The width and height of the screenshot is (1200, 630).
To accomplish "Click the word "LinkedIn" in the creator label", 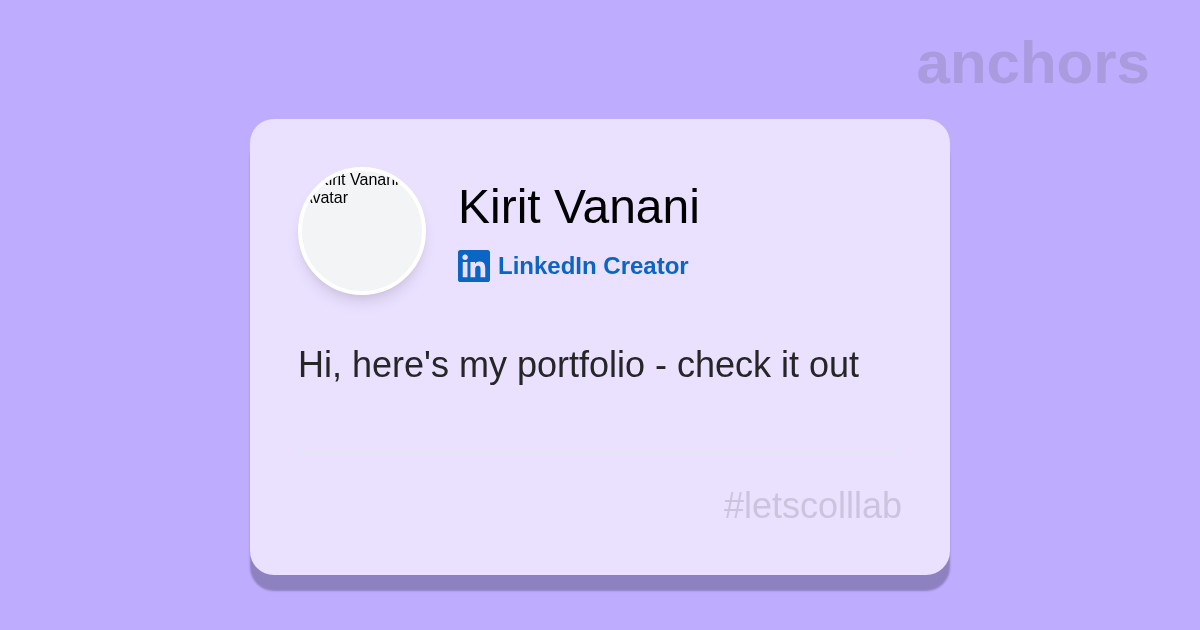I will 547,266.
